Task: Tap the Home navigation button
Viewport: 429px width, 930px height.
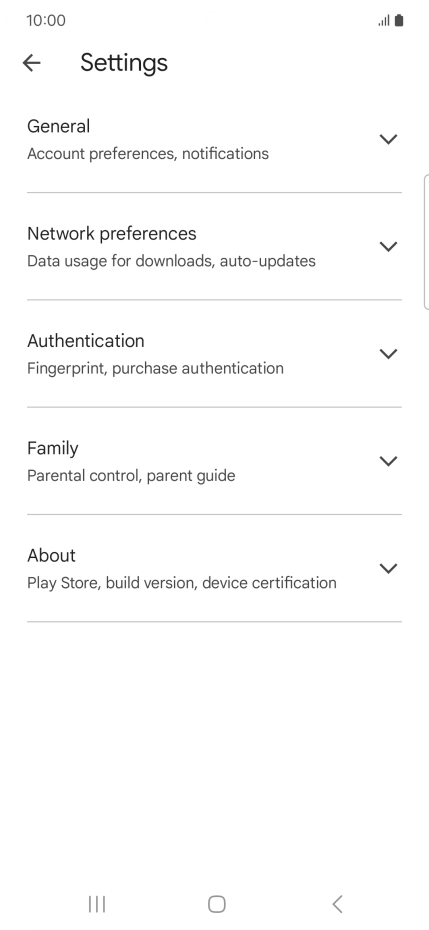Action: click(x=217, y=904)
